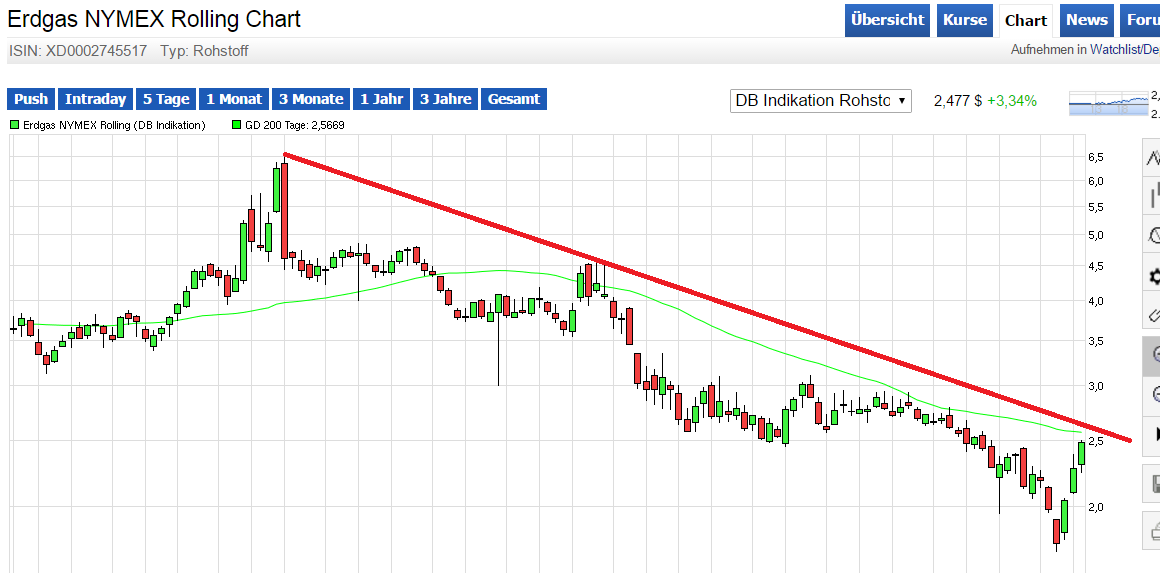The width and height of the screenshot is (1160, 573).
Task: Show the Intraday chart view
Action: coord(96,99)
